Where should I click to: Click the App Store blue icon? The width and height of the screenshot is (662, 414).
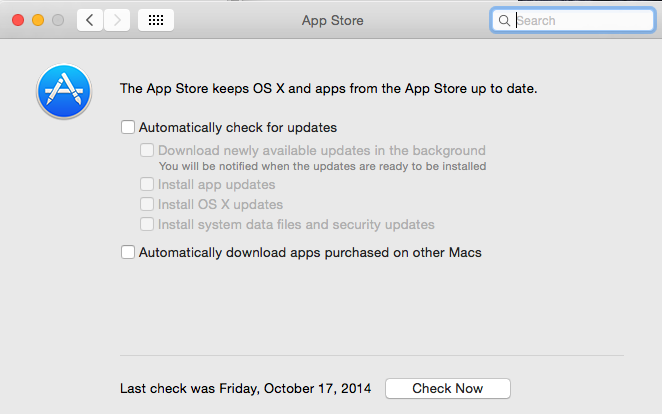(x=64, y=91)
